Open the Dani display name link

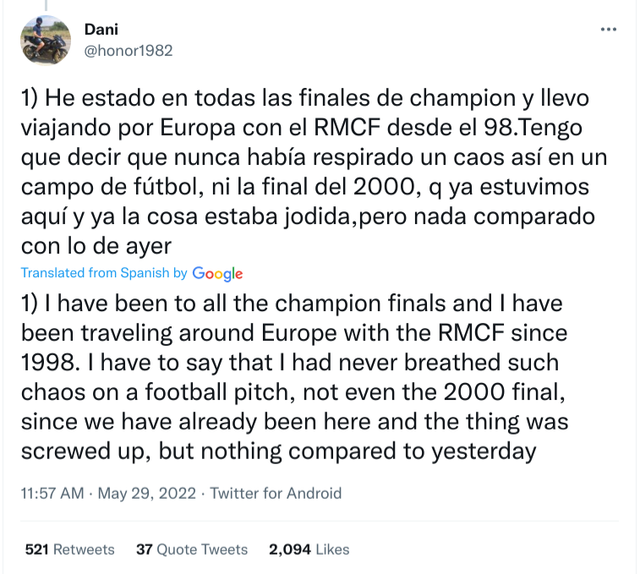pyautogui.click(x=101, y=30)
